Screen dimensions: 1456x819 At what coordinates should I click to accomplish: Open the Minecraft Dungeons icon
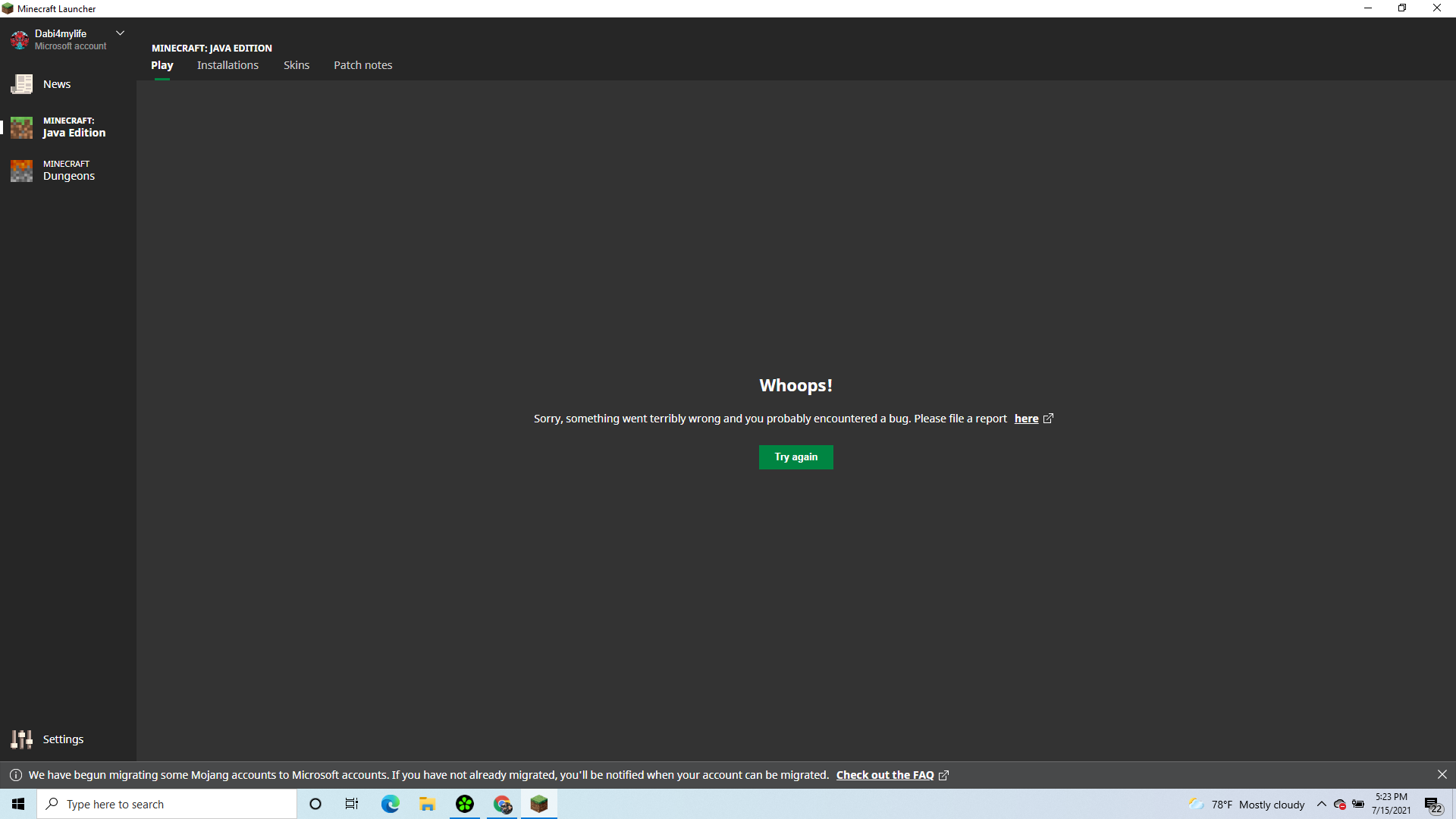point(21,171)
